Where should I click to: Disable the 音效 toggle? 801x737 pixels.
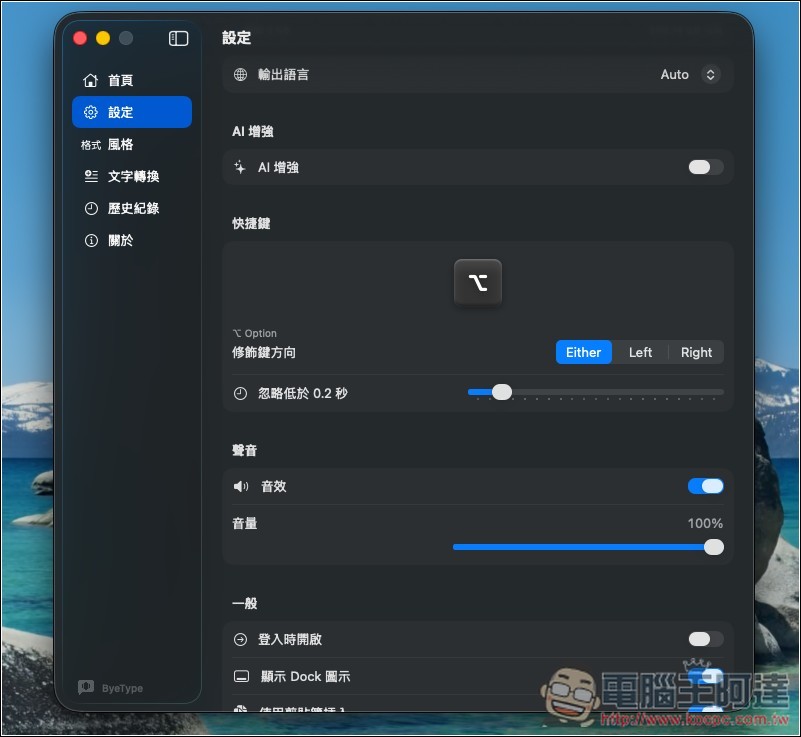tap(705, 486)
